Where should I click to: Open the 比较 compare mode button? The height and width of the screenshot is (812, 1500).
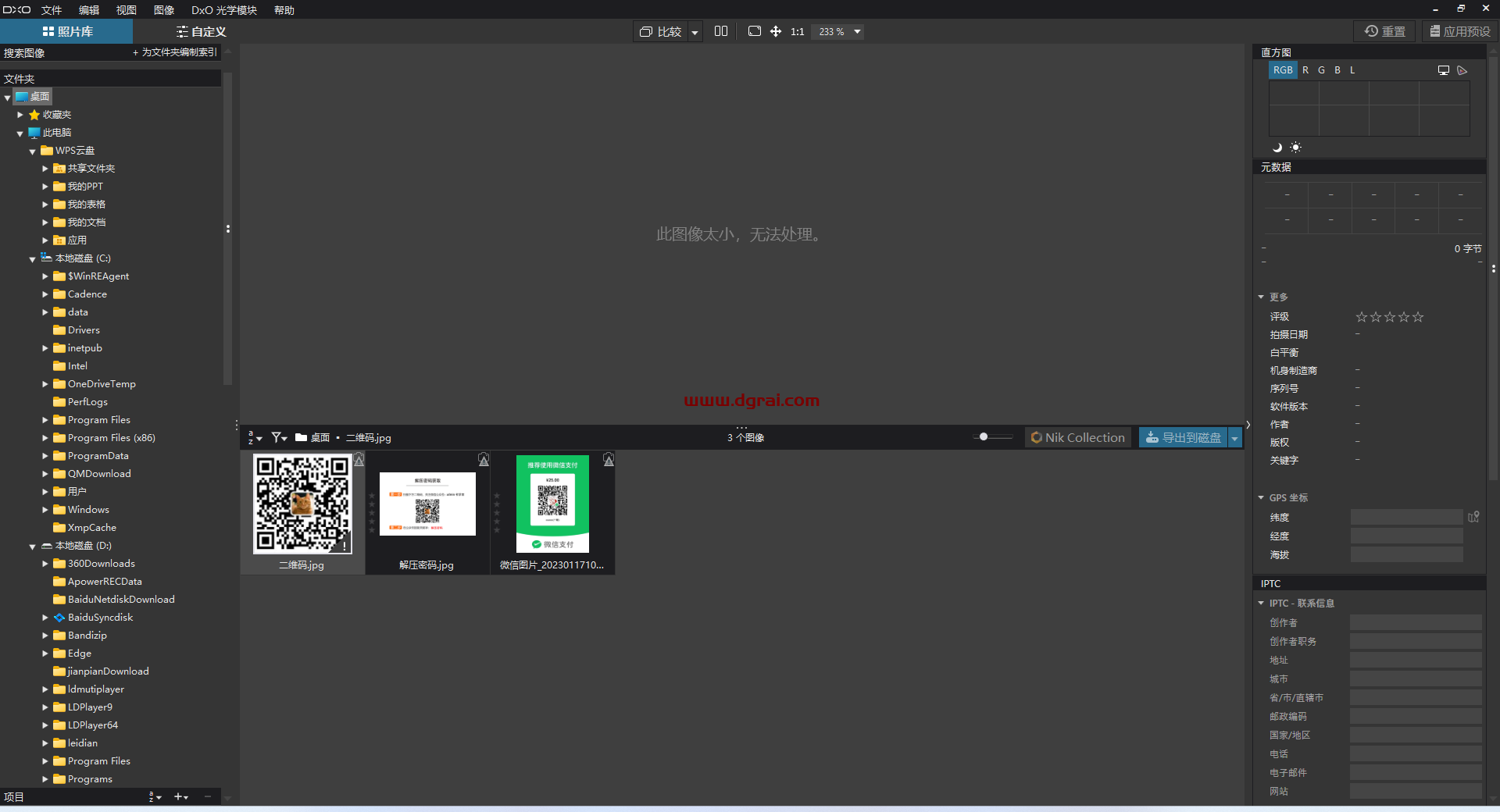click(x=660, y=32)
